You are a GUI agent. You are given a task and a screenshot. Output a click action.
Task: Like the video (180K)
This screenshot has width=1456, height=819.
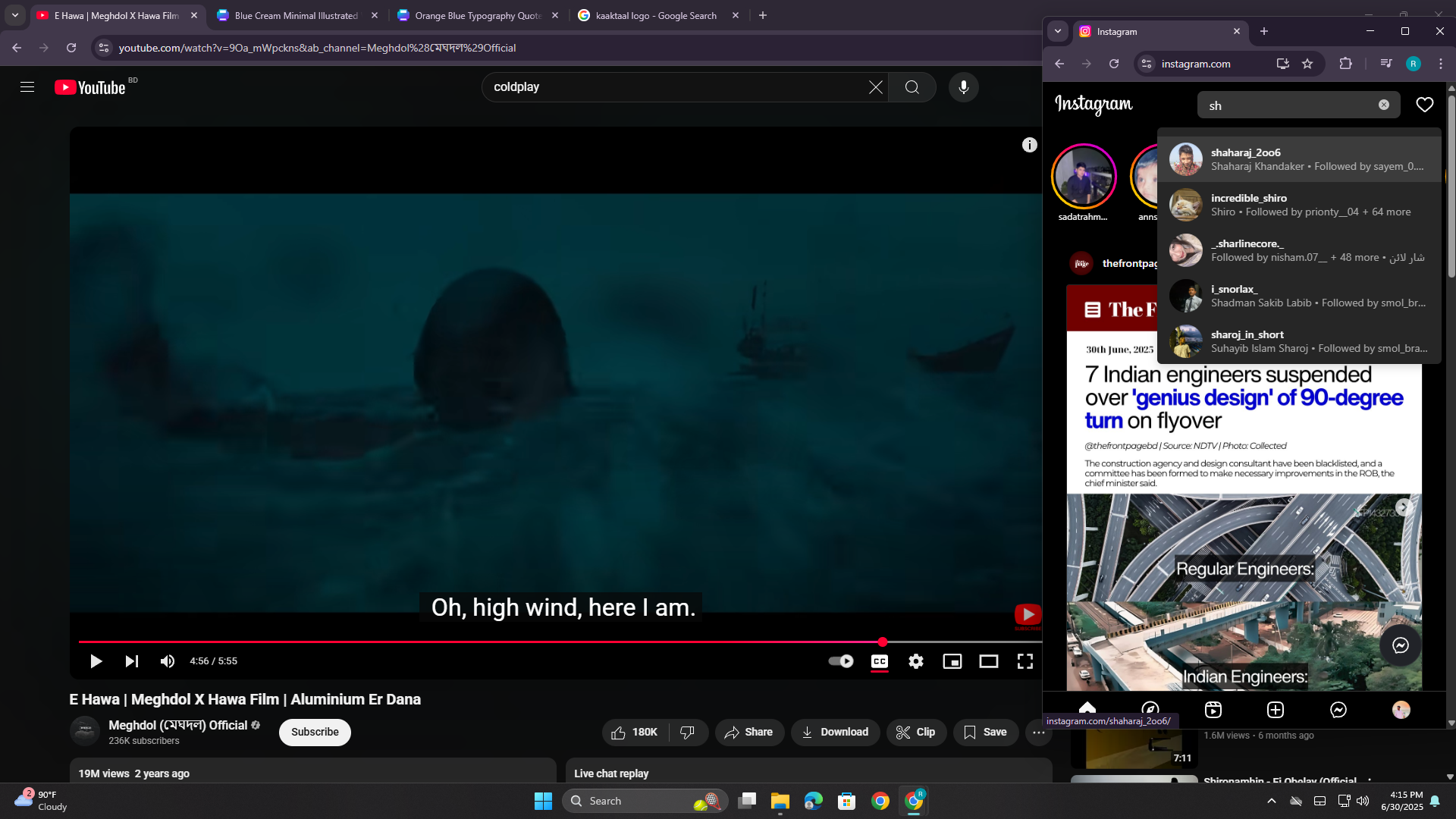tap(635, 732)
